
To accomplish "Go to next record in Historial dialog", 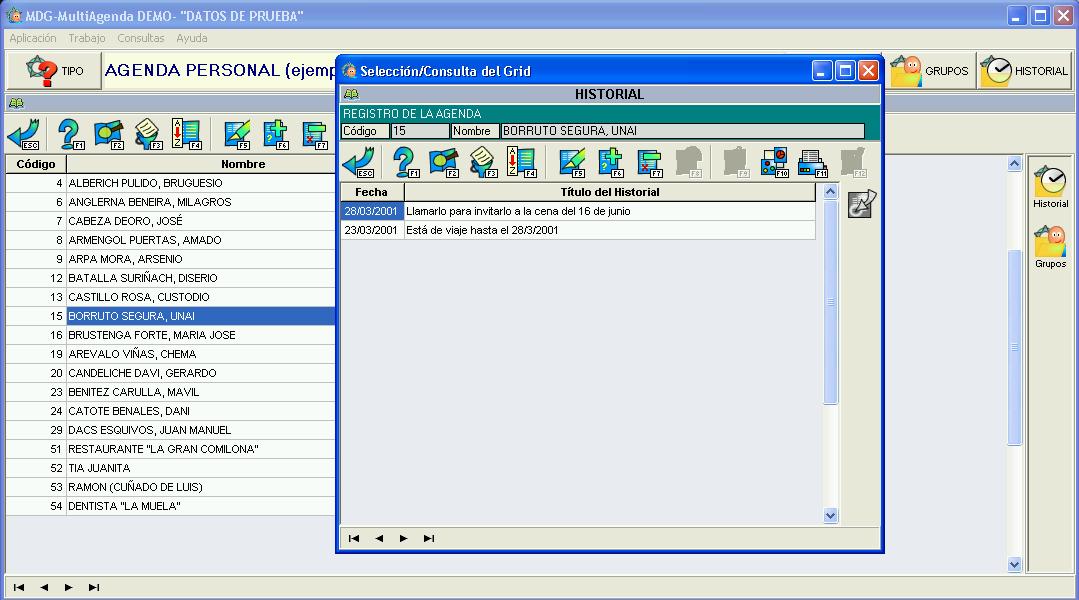I will (403, 538).
